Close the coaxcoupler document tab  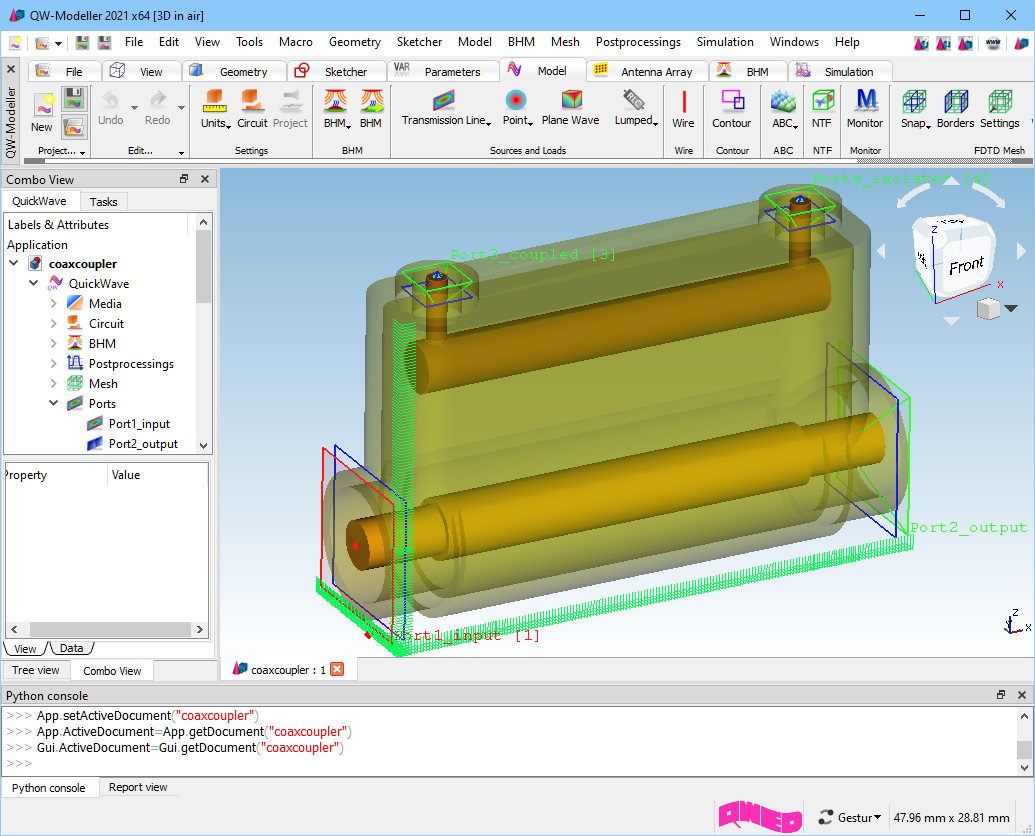coord(337,669)
